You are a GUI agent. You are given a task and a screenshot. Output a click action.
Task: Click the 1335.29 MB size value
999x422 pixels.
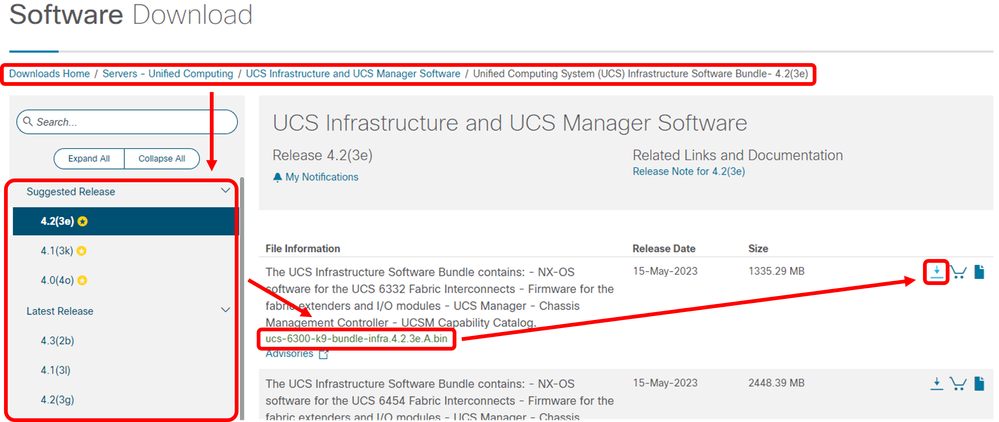pyautogui.click(x=777, y=272)
